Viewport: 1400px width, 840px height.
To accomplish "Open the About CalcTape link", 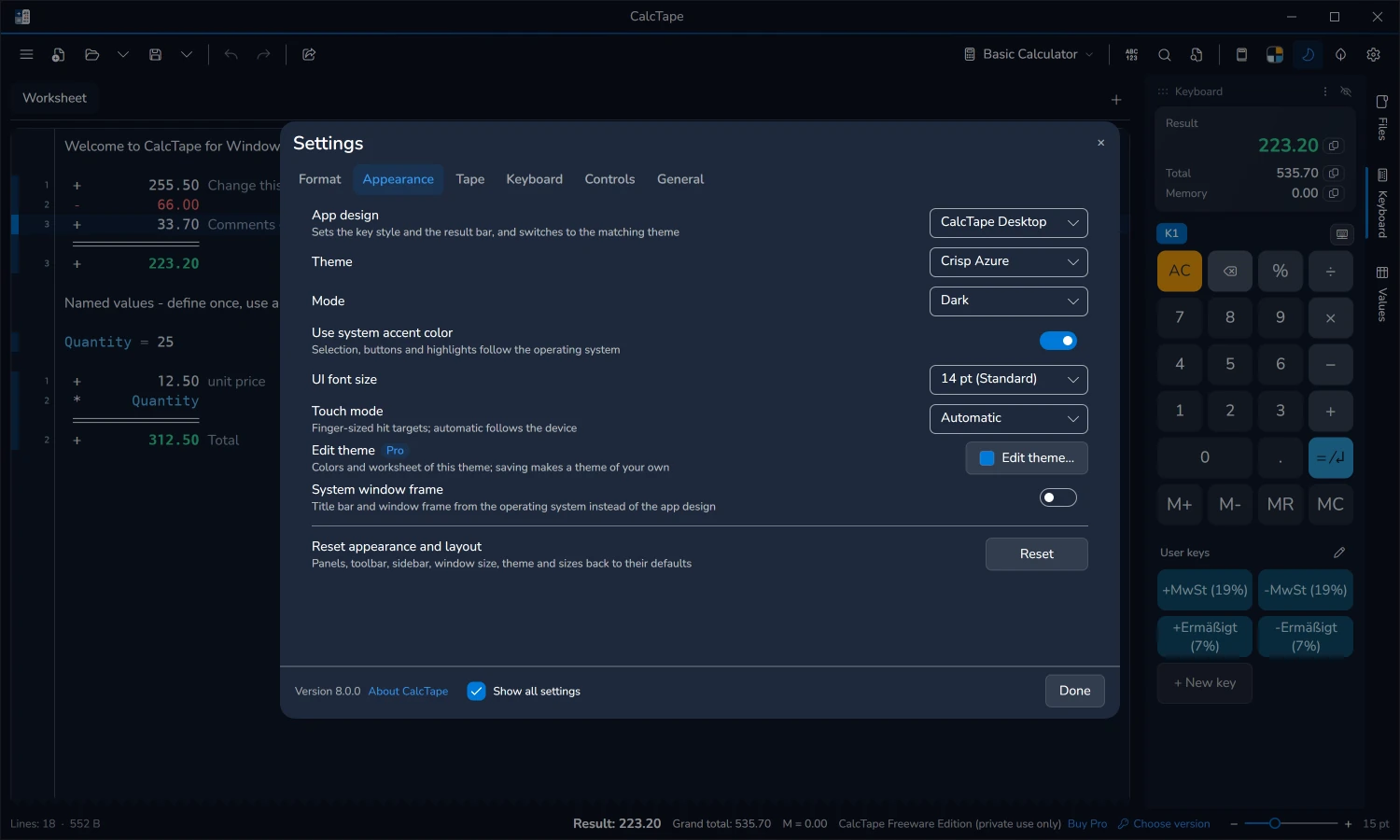I will tap(408, 692).
